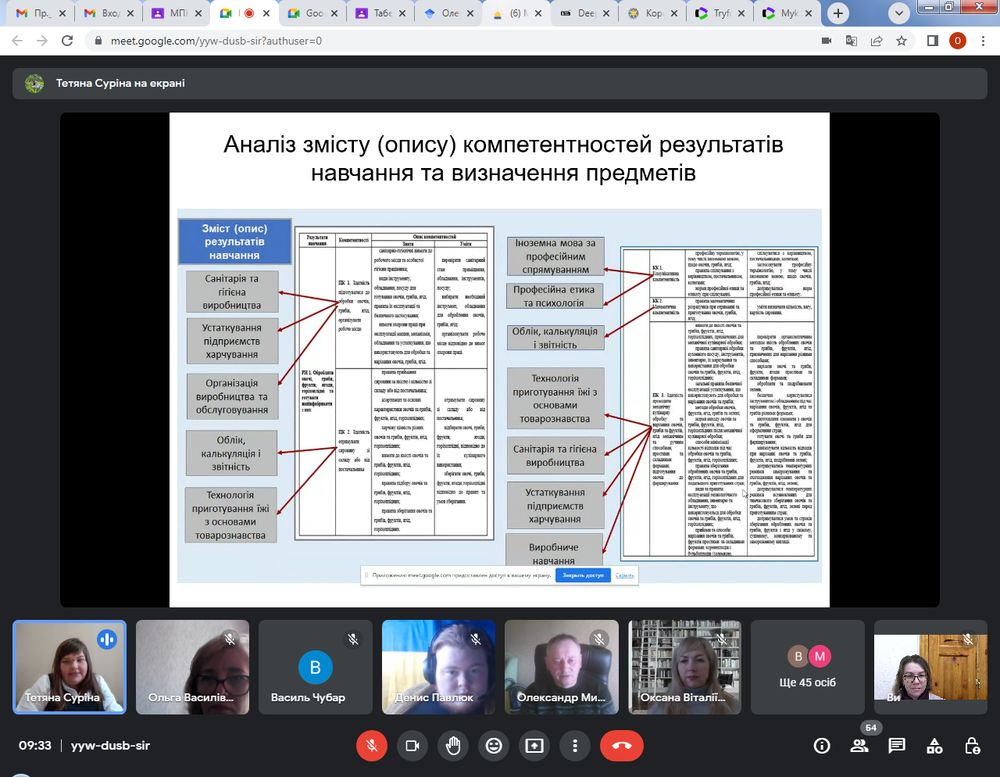Open host controls lock icon
1000x777 pixels.
pyautogui.click(x=972, y=746)
